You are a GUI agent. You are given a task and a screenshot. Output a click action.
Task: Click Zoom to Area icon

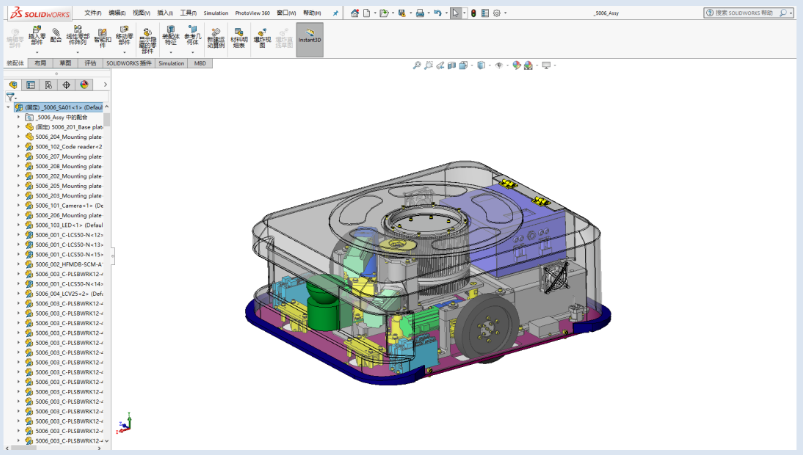(x=429, y=65)
